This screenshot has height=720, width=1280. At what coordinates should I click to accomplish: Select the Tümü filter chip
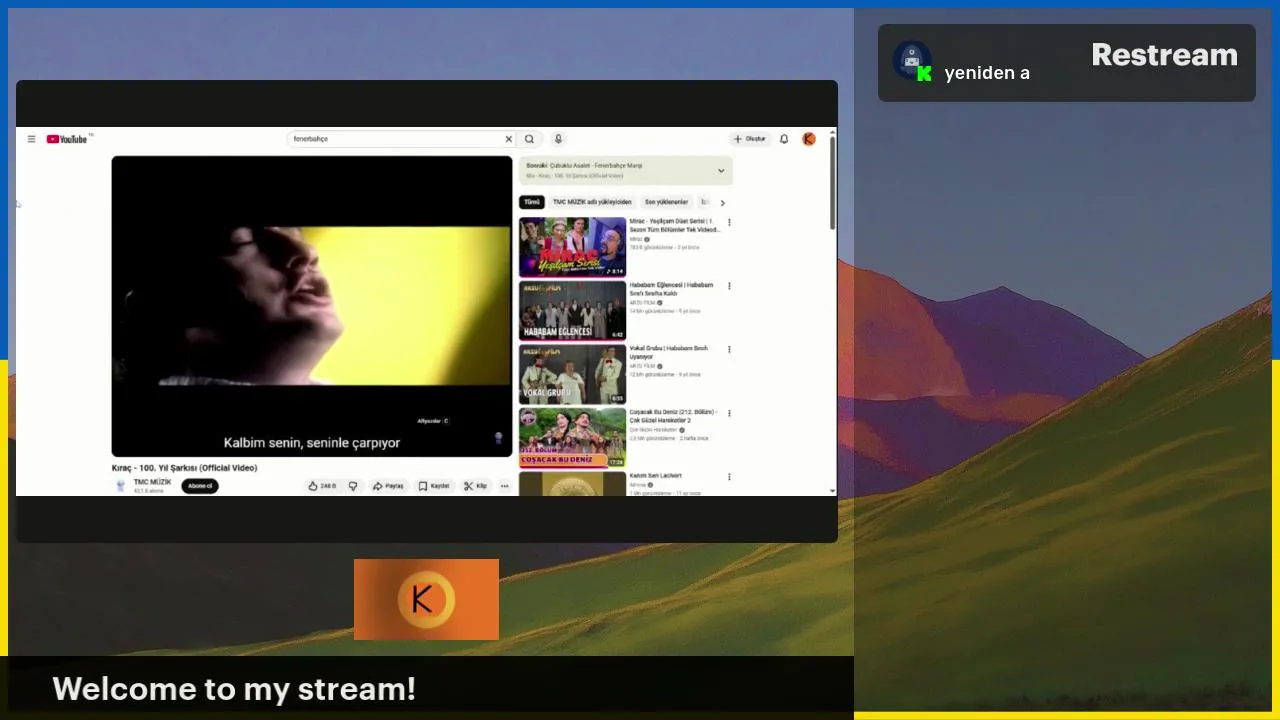(x=532, y=202)
